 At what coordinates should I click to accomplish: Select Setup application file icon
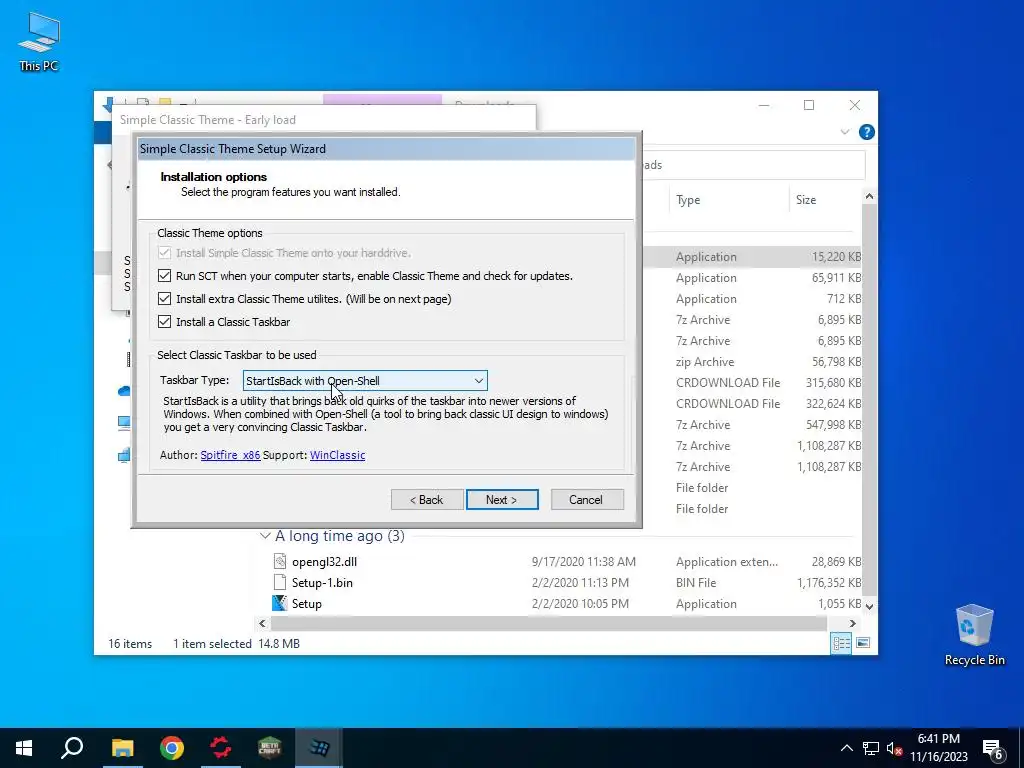pyautogui.click(x=280, y=603)
